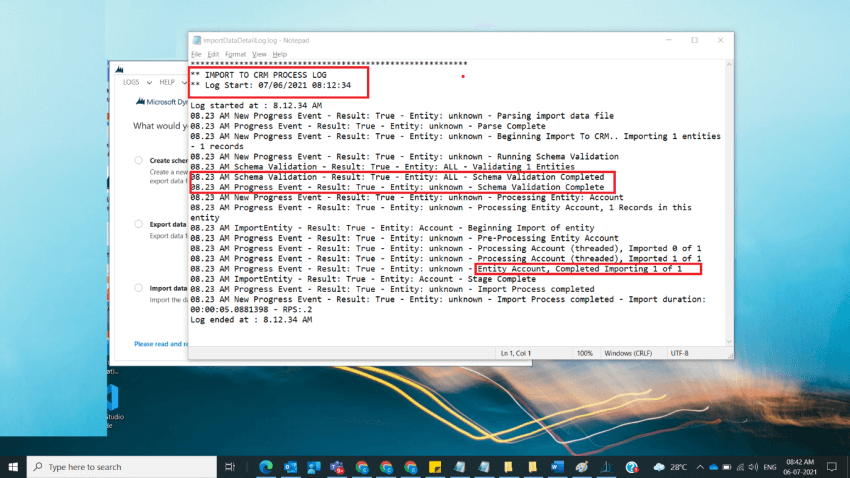Click the IMPORT TO CRM PROCESS LOG line
The height and width of the screenshot is (478, 850).
[x=259, y=75]
